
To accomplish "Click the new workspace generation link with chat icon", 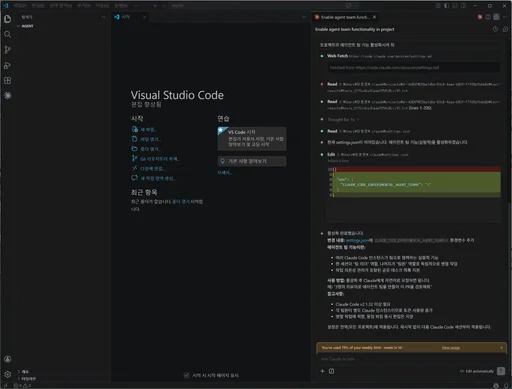I will click(153, 178).
